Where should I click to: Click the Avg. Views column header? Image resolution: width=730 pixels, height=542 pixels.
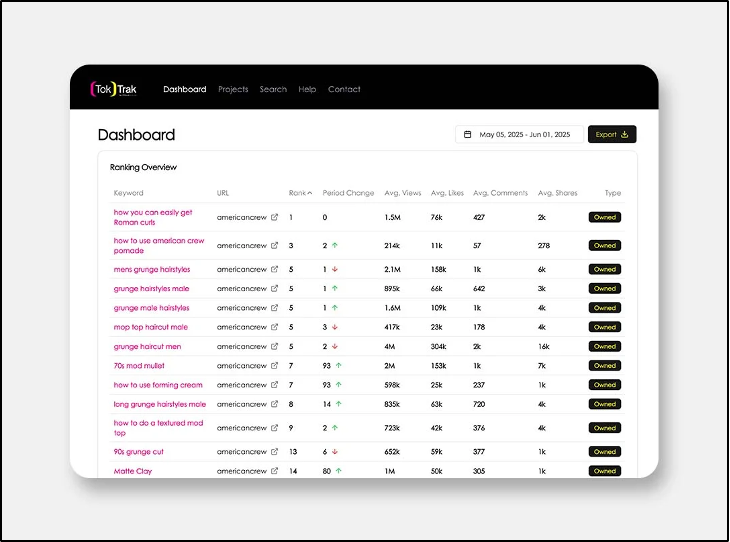(403, 193)
